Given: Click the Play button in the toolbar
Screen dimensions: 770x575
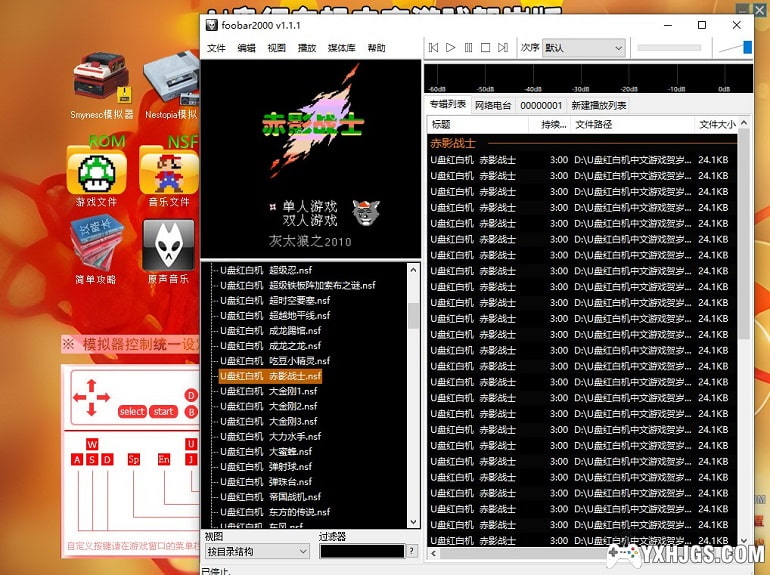Looking at the screenshot, I should pos(451,47).
